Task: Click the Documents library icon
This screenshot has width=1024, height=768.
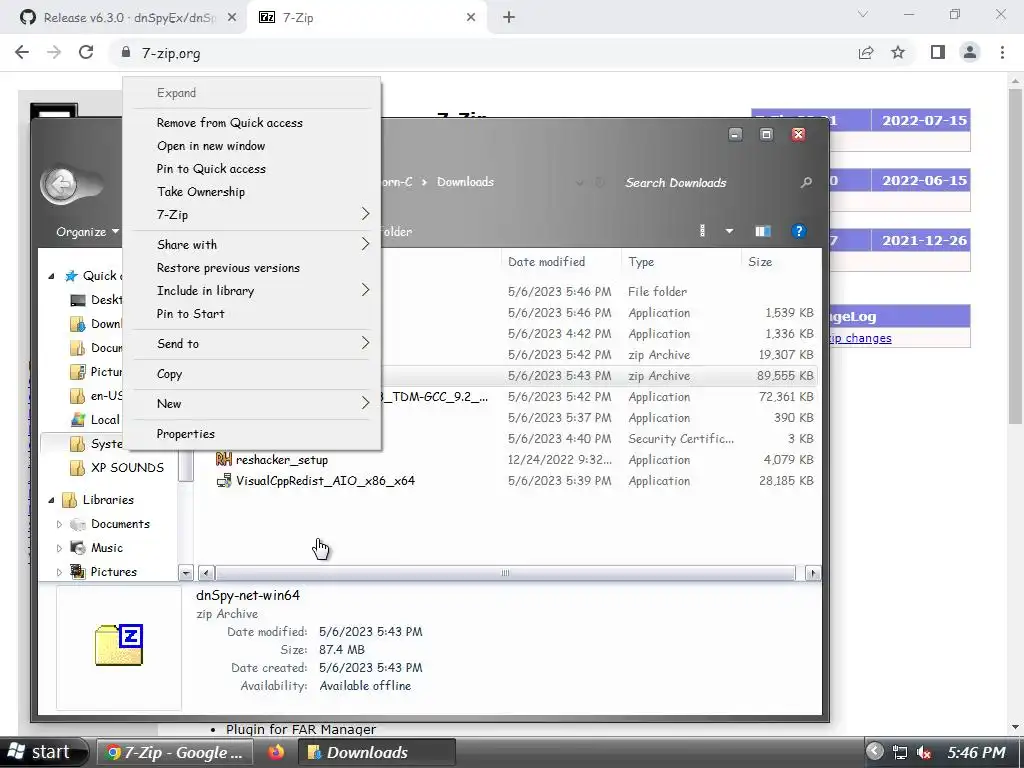Action: [78, 524]
